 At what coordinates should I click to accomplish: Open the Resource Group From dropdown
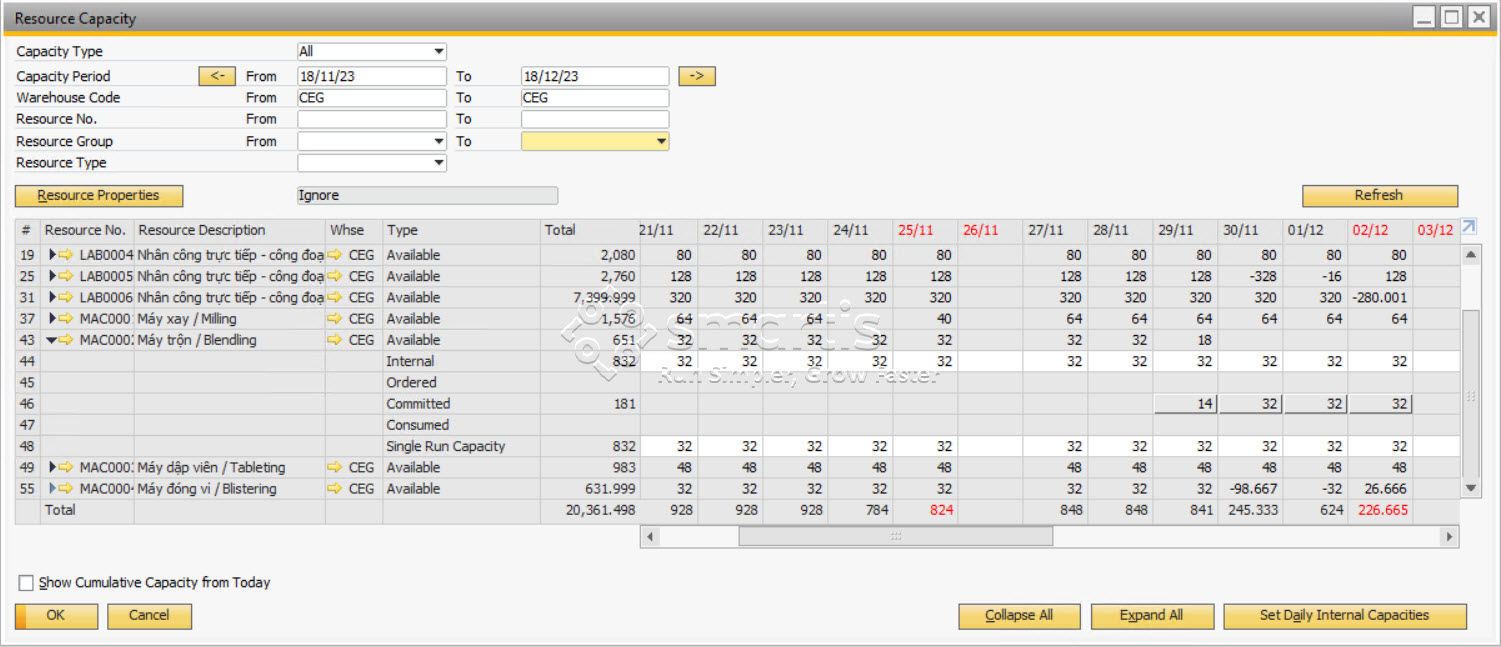click(438, 142)
